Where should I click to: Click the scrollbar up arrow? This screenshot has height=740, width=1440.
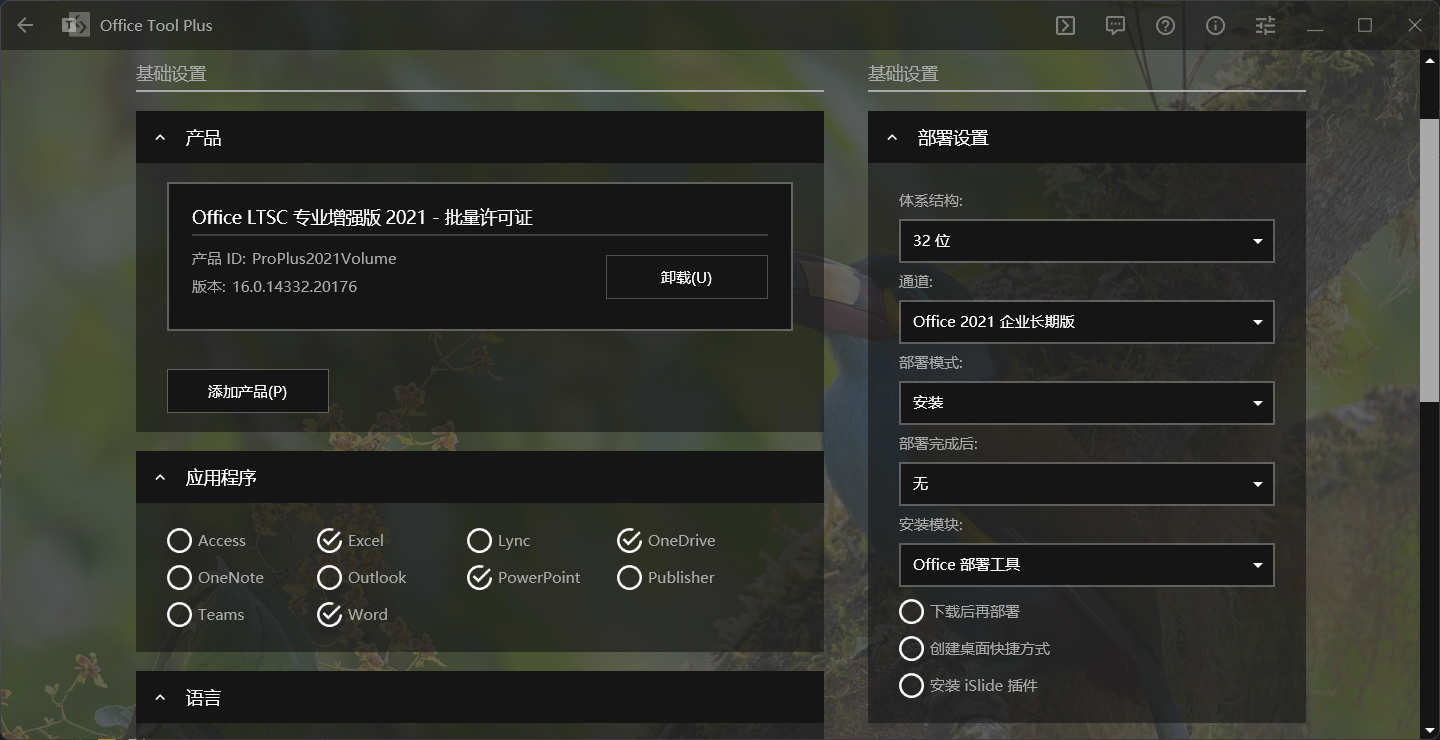(1430, 60)
